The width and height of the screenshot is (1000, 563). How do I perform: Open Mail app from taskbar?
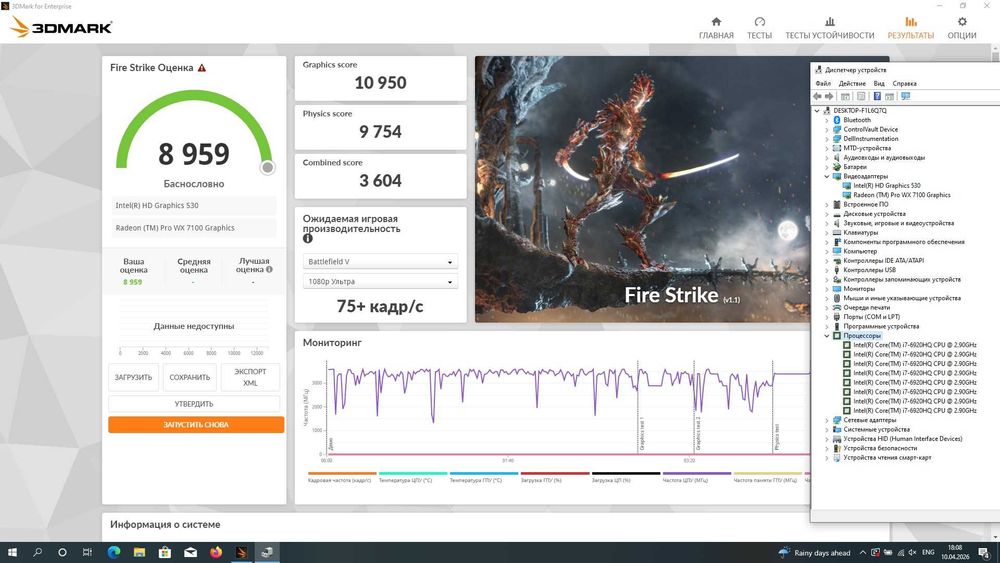pos(190,552)
